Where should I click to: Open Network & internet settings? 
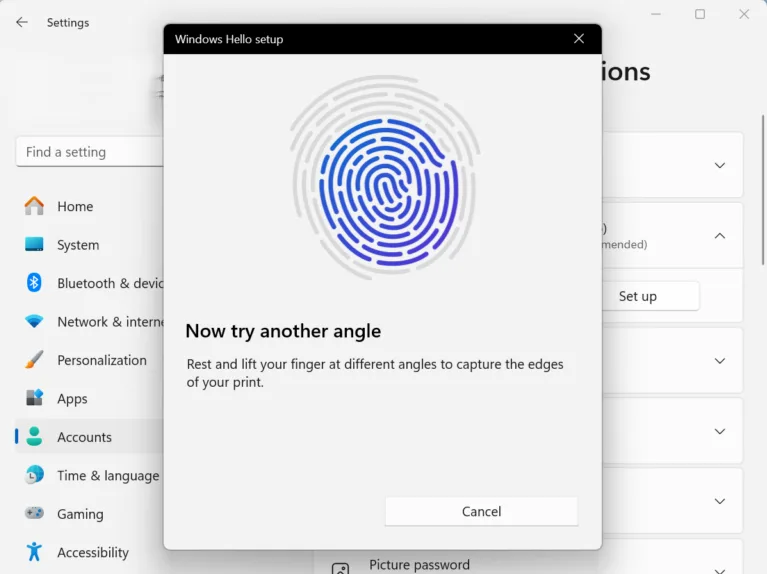pos(89,321)
